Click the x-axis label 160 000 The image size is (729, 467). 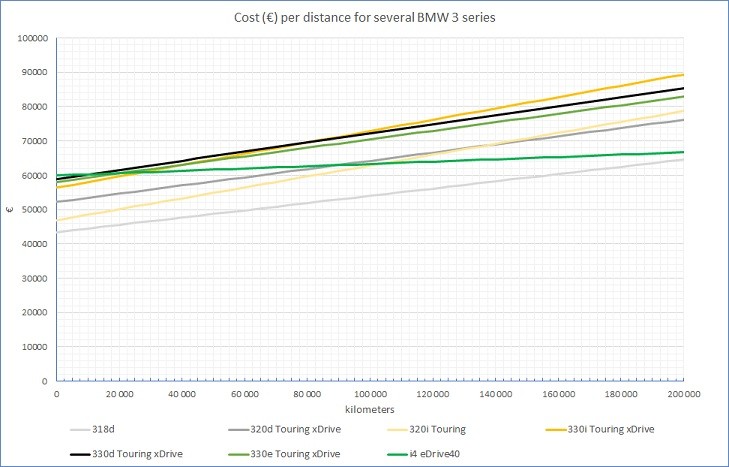(558, 394)
